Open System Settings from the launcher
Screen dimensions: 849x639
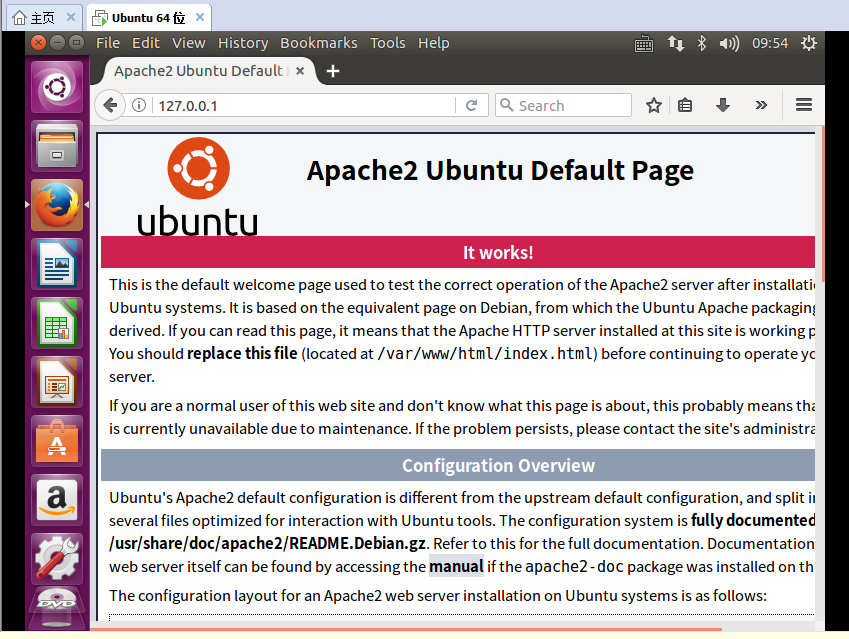click(x=57, y=559)
